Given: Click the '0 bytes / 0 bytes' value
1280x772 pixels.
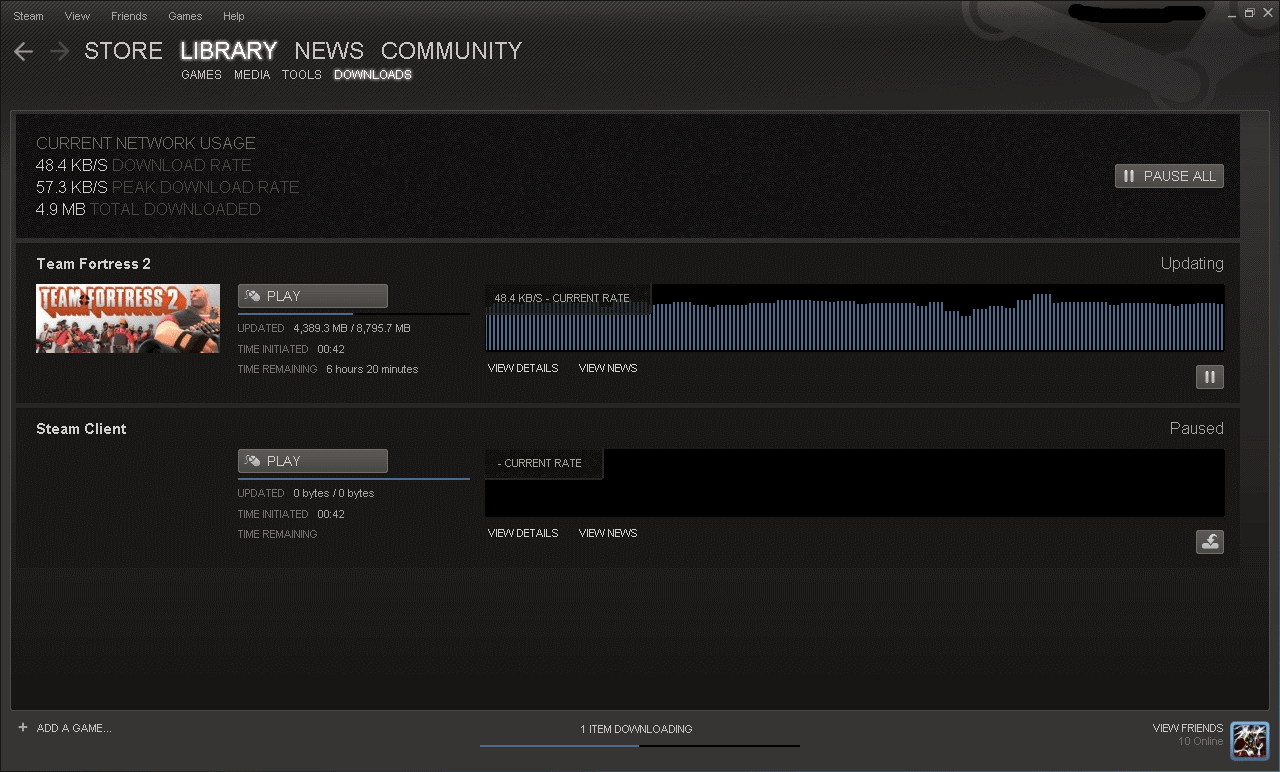Looking at the screenshot, I should tap(334, 493).
